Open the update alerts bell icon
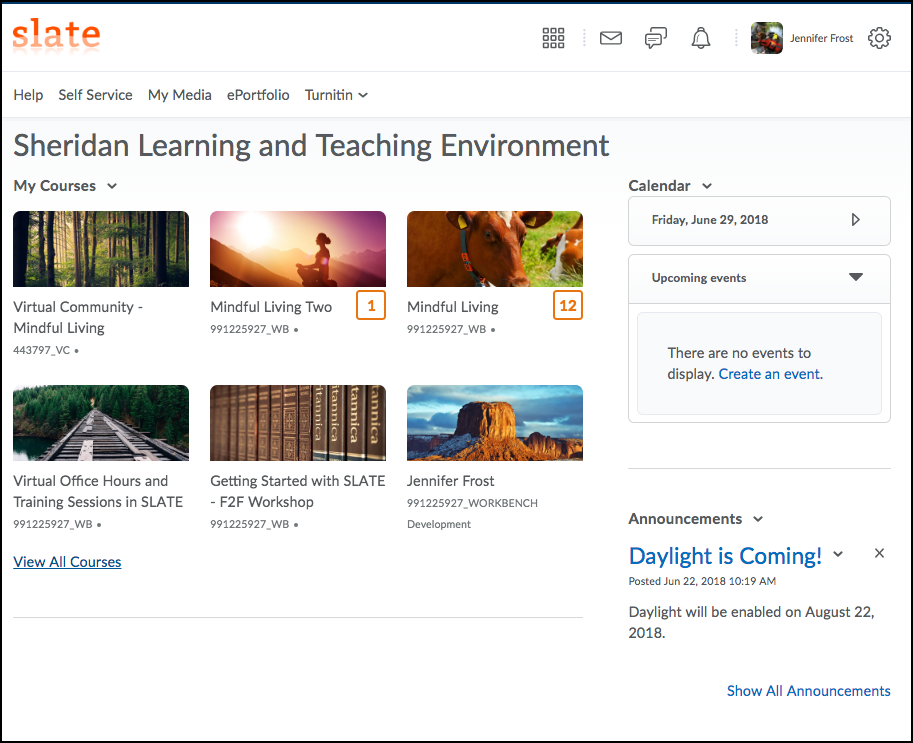Viewport: 913px width, 743px height. (700, 38)
